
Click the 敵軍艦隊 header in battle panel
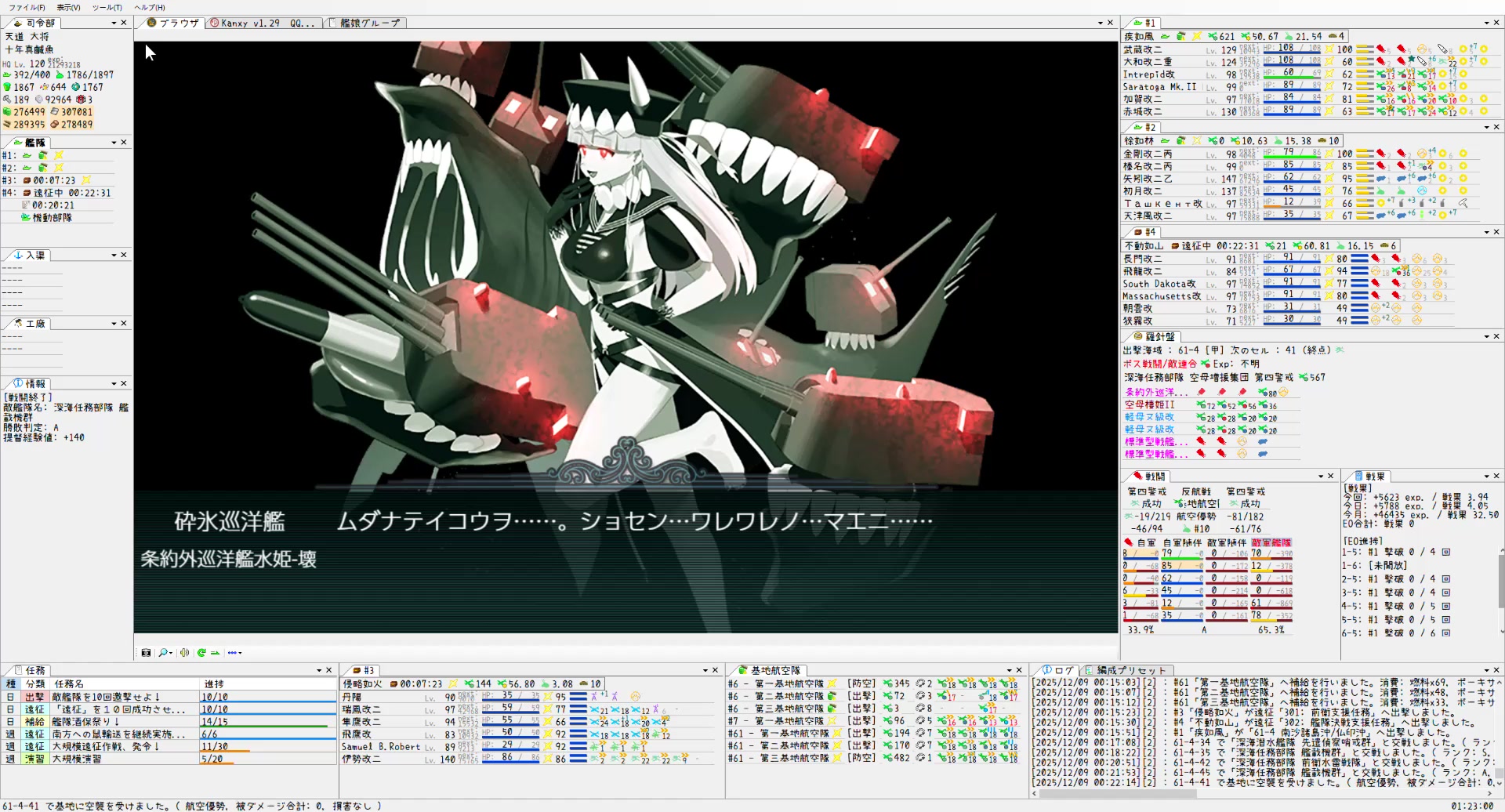click(x=1271, y=542)
